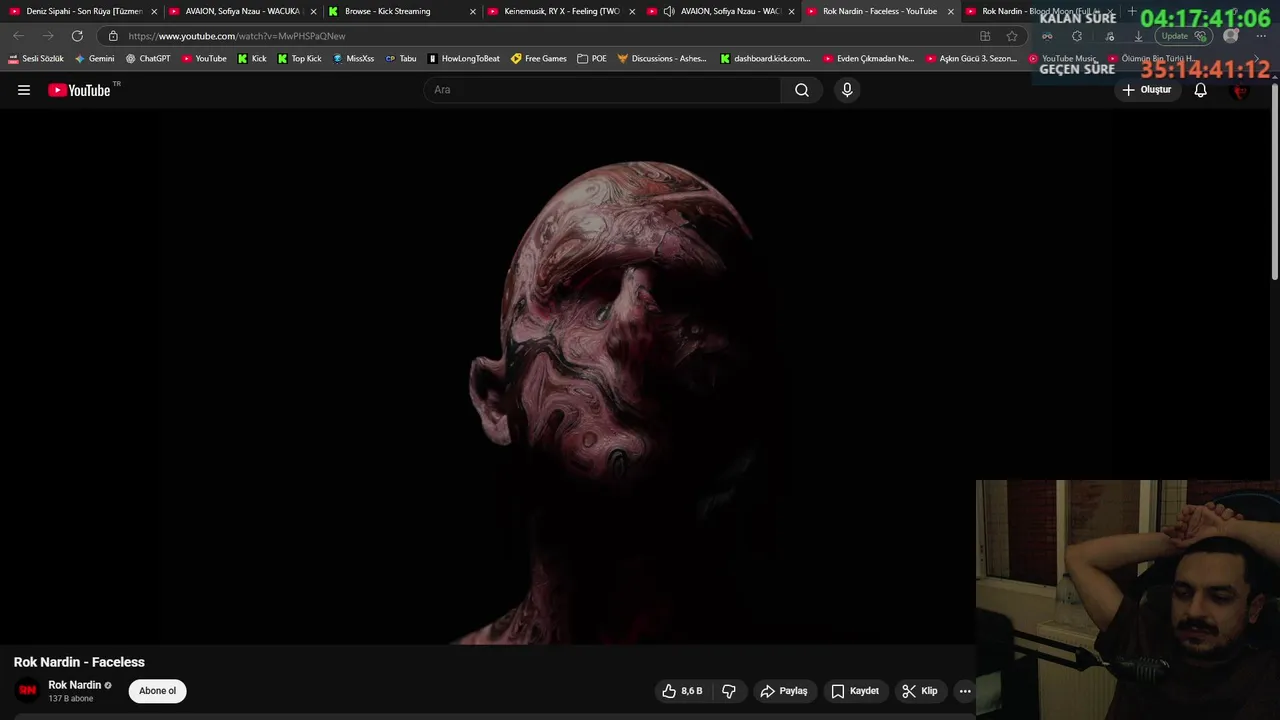Open the Evden Çıkmadan Ne... bookmark

(868, 59)
